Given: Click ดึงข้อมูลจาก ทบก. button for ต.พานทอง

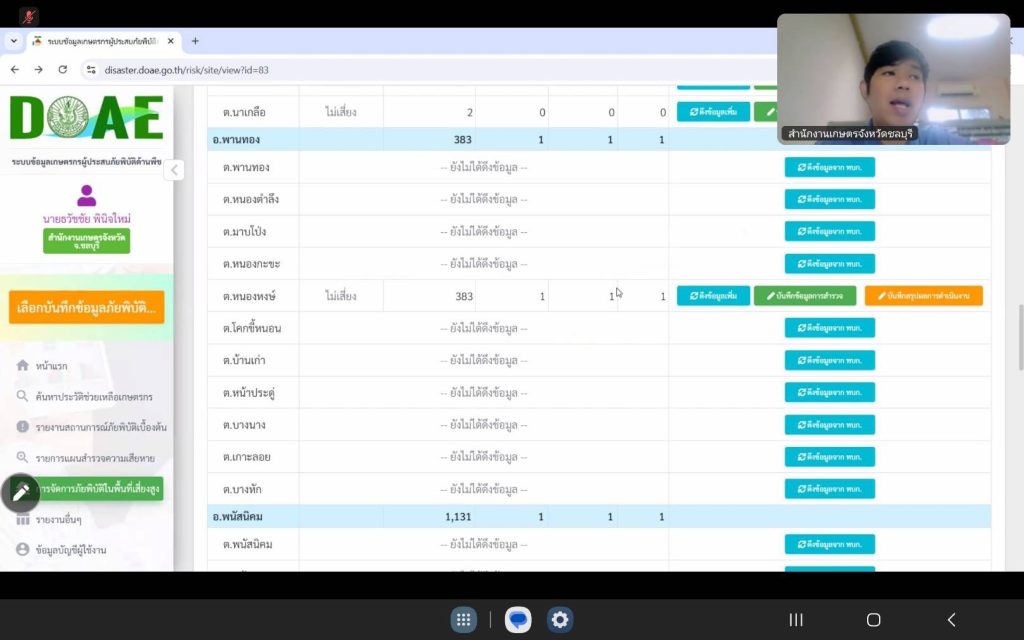Looking at the screenshot, I should 829,167.
